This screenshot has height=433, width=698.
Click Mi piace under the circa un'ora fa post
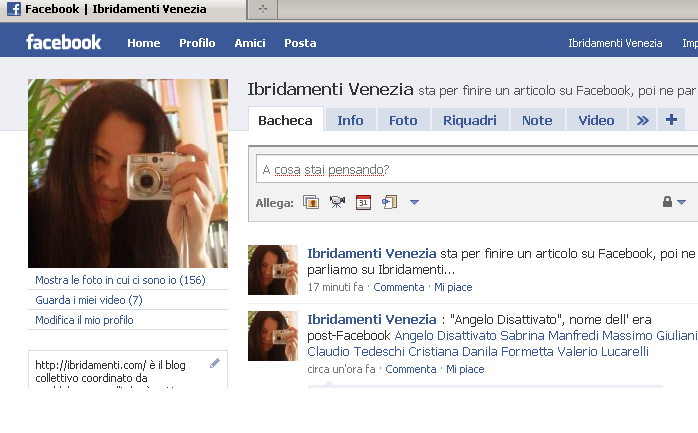(465, 369)
